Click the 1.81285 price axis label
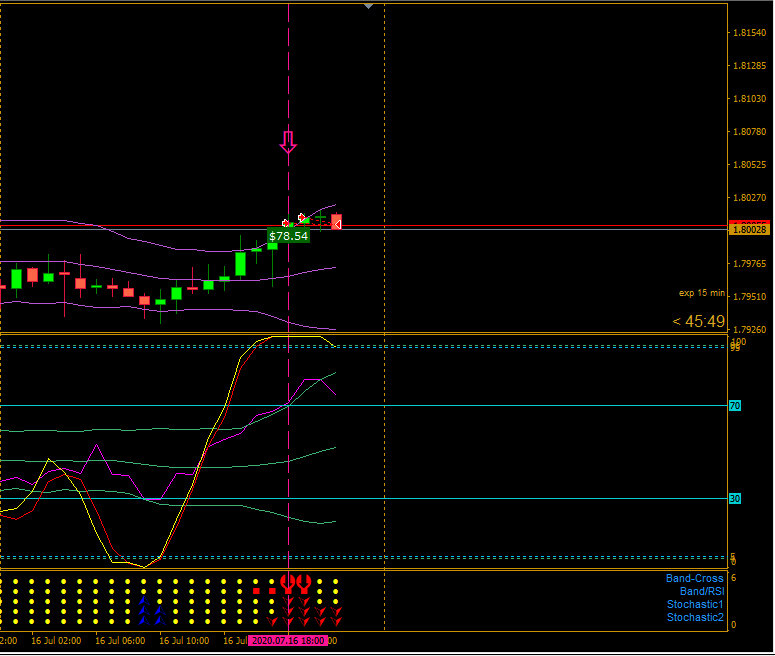Viewport: 775px width, 656px height. 750,66
